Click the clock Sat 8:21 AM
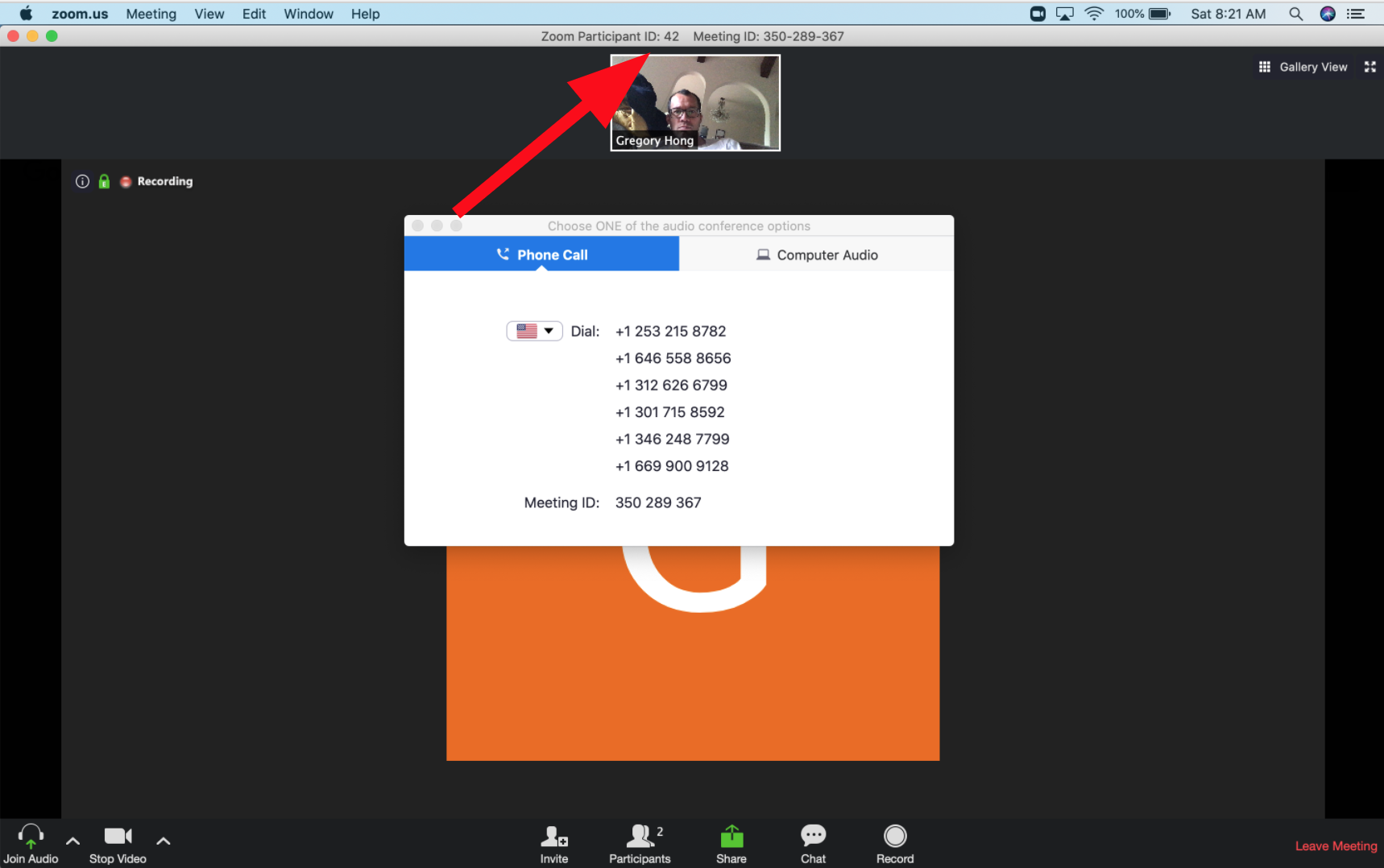 click(1228, 14)
